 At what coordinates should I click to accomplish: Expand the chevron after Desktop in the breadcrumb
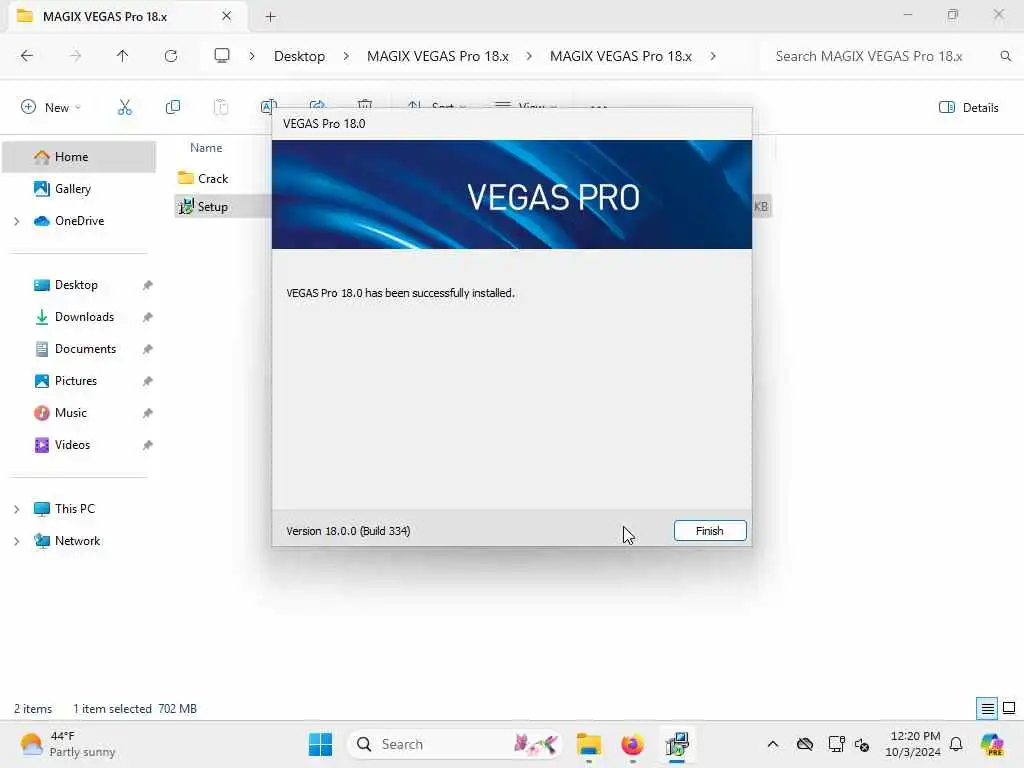coord(346,56)
